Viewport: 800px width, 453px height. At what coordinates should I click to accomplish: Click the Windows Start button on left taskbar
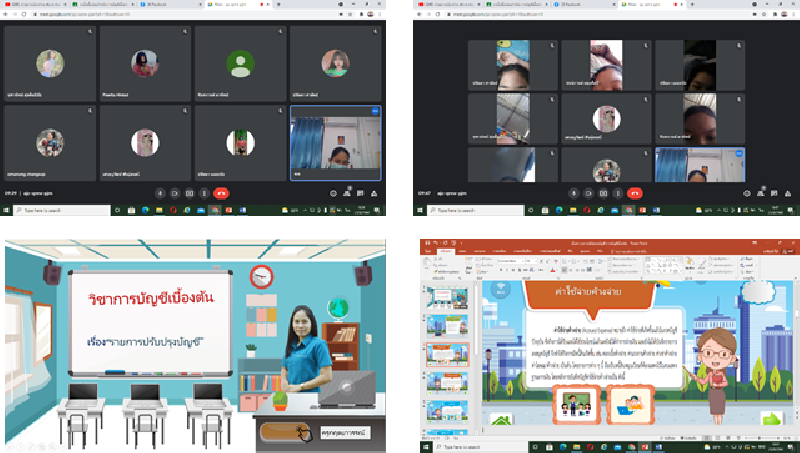point(8,210)
